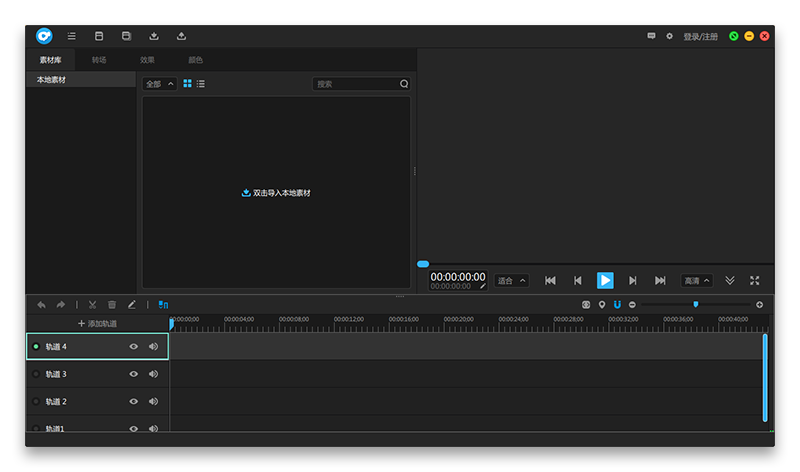Step back one frame
The image size is (800, 472).
click(x=578, y=281)
